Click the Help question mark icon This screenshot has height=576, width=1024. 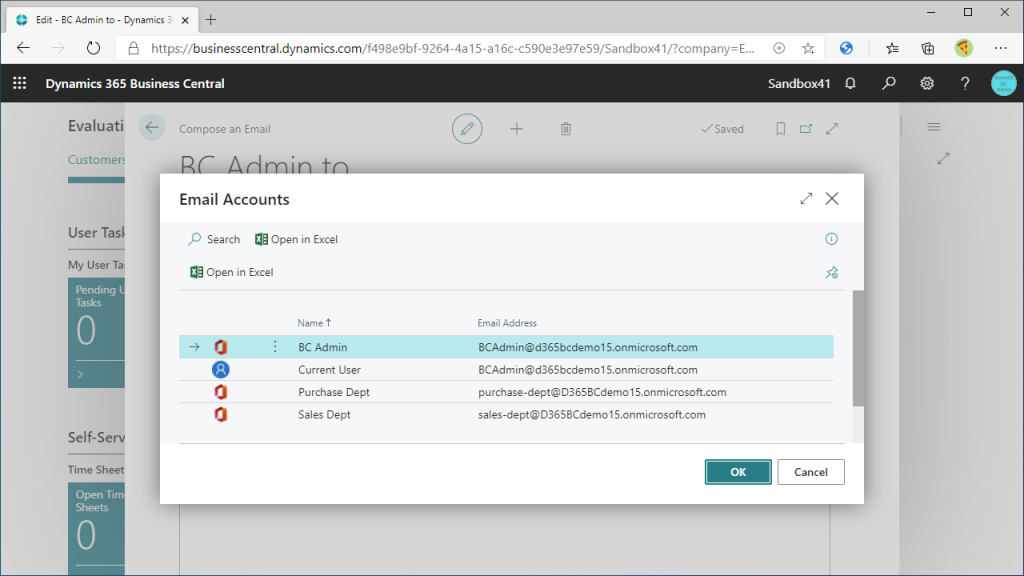(965, 84)
